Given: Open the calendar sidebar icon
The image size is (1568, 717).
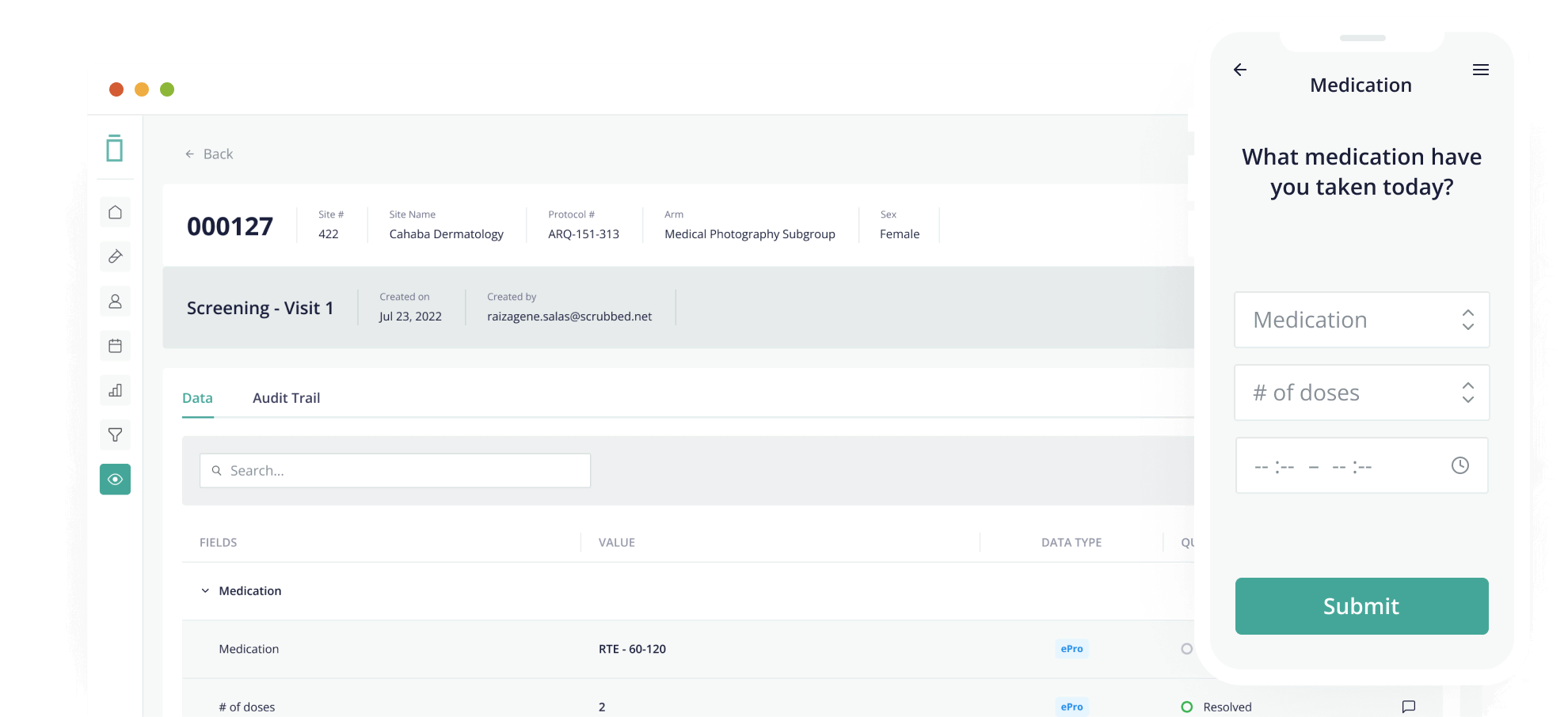Looking at the screenshot, I should (115, 346).
